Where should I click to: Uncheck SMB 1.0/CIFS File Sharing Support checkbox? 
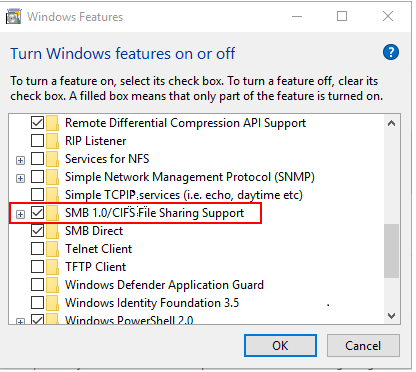(x=37, y=213)
